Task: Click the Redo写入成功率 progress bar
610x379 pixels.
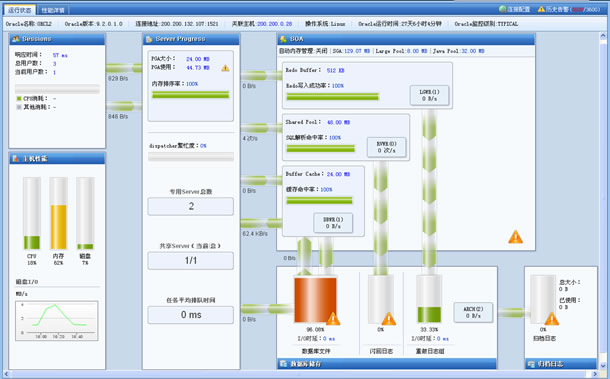Action: [x=333, y=97]
